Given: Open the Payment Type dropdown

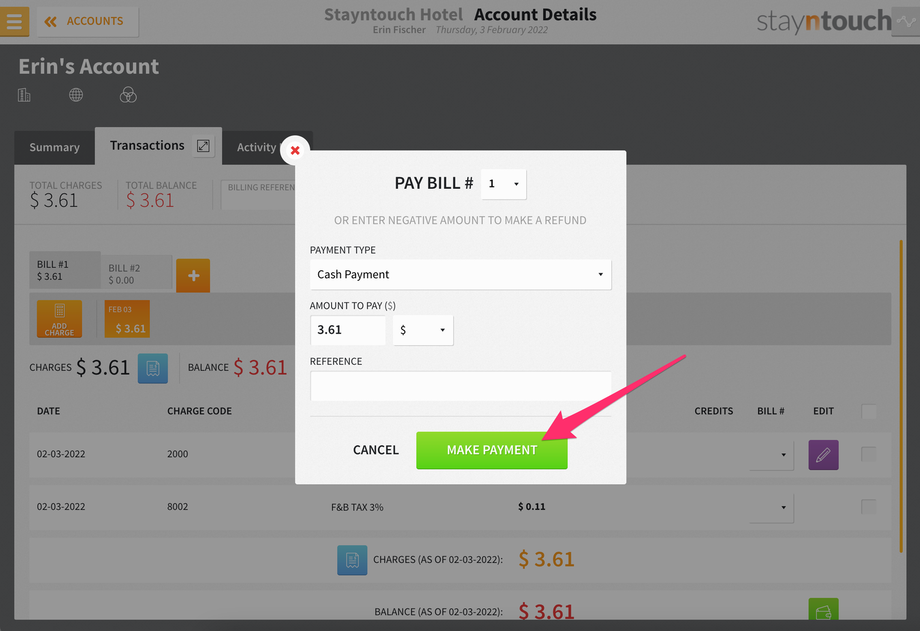Looking at the screenshot, I should pyautogui.click(x=461, y=274).
